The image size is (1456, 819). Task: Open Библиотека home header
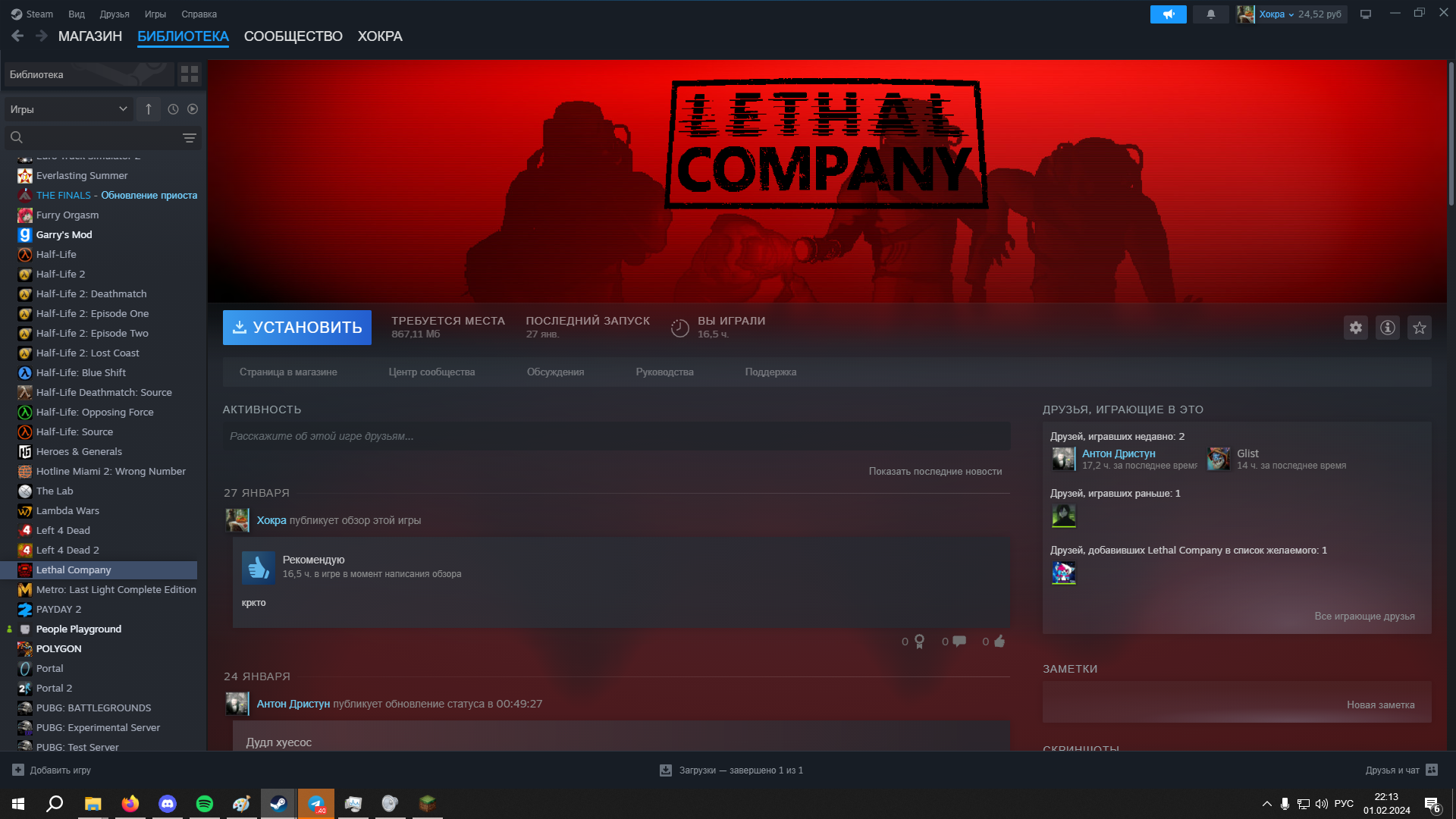(x=89, y=74)
